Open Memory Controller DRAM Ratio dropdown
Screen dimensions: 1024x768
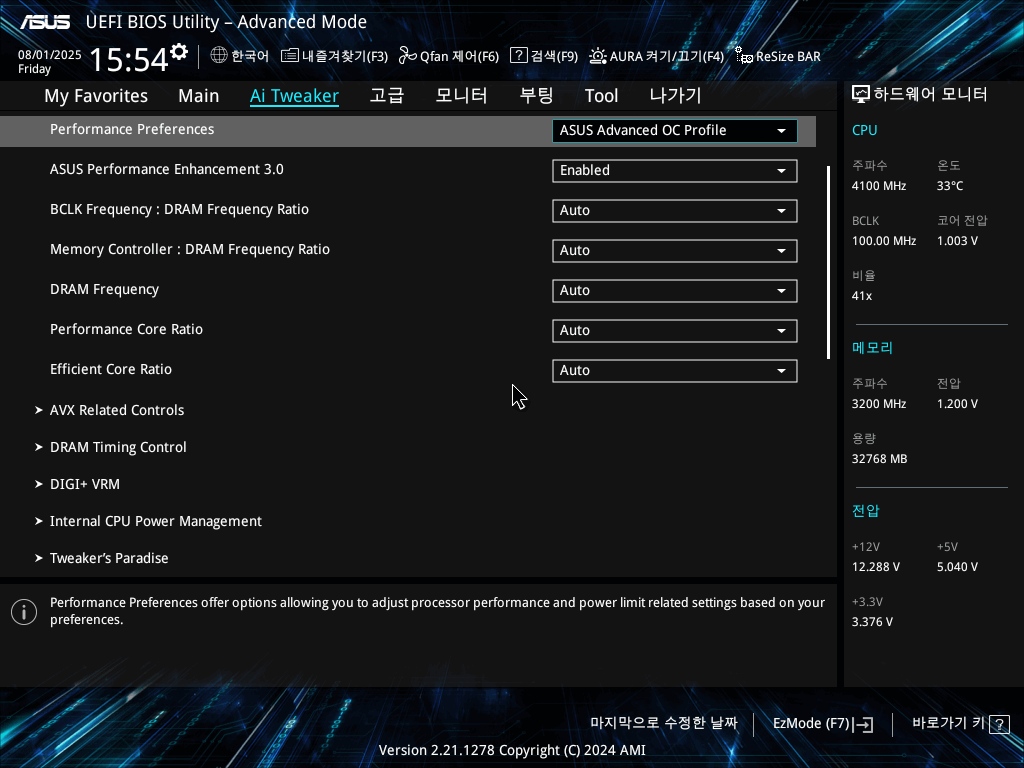[x=675, y=251]
